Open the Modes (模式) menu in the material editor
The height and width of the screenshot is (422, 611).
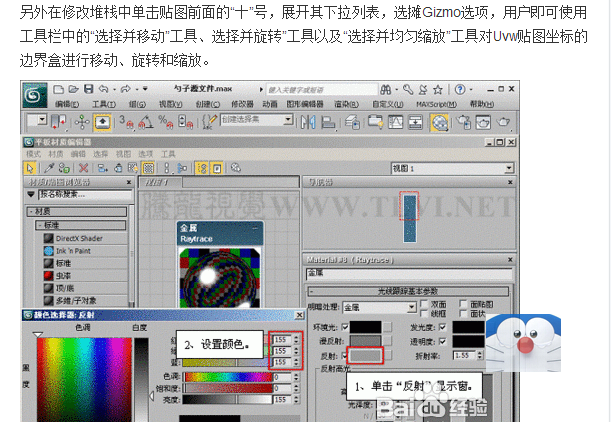click(34, 154)
